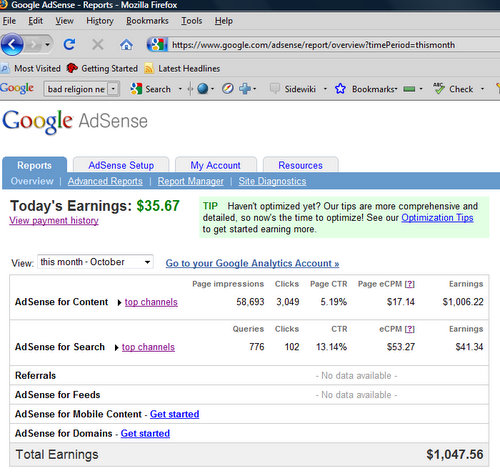Viewport: 500px width, 476px height.
Task: Open the History menu
Action: (x=100, y=21)
